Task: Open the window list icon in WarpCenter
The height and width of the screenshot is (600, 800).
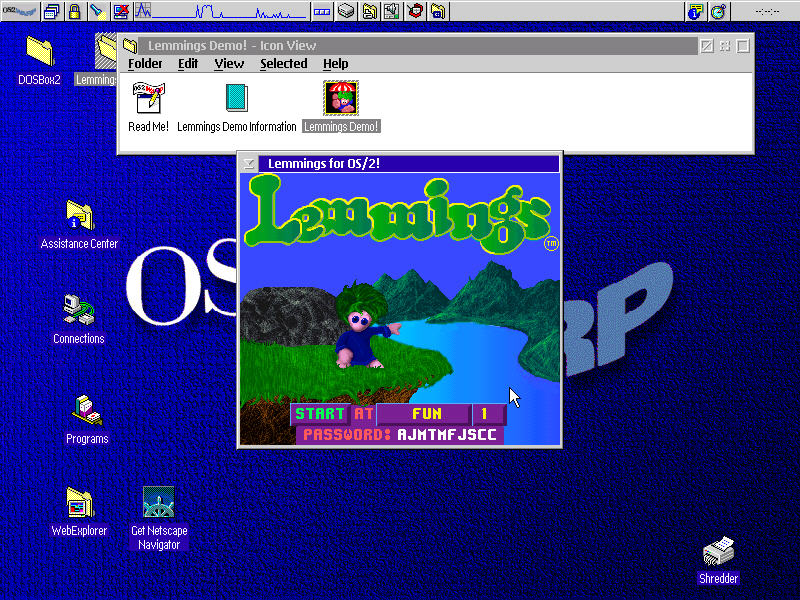Action: pos(52,11)
